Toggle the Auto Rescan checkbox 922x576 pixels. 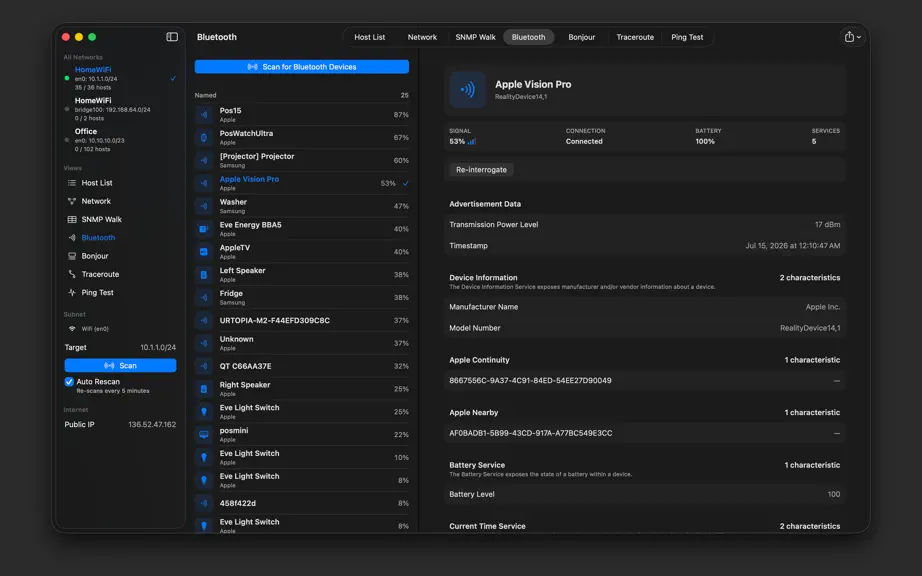tap(69, 382)
